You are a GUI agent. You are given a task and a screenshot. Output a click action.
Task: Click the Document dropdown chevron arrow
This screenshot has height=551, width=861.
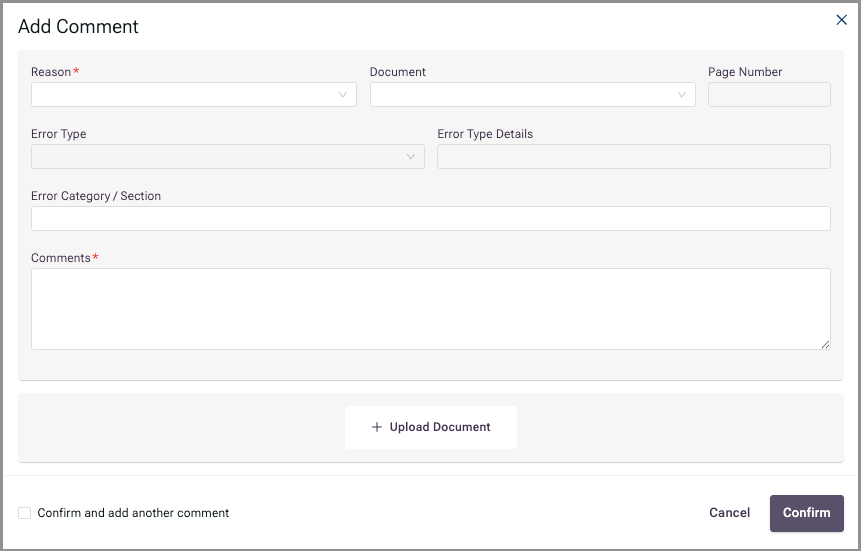(x=681, y=94)
